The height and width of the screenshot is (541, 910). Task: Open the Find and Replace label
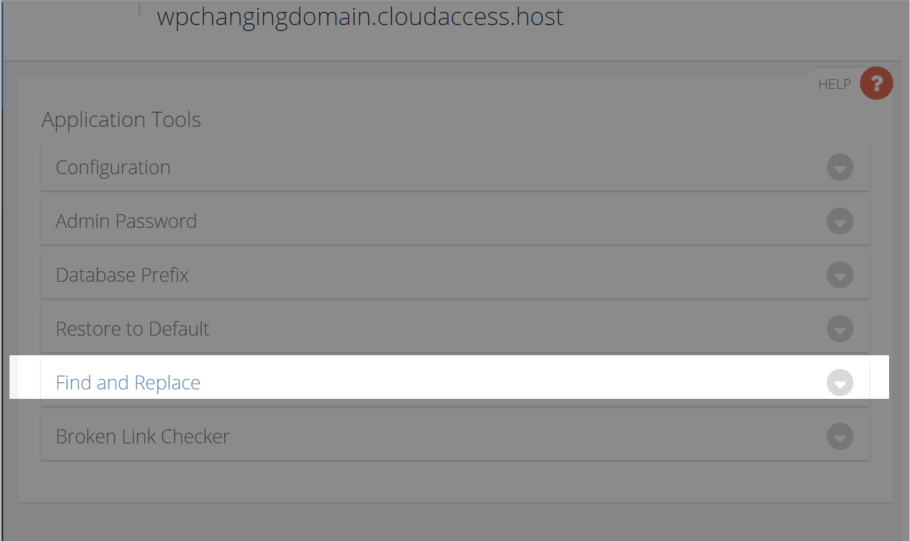click(x=128, y=383)
